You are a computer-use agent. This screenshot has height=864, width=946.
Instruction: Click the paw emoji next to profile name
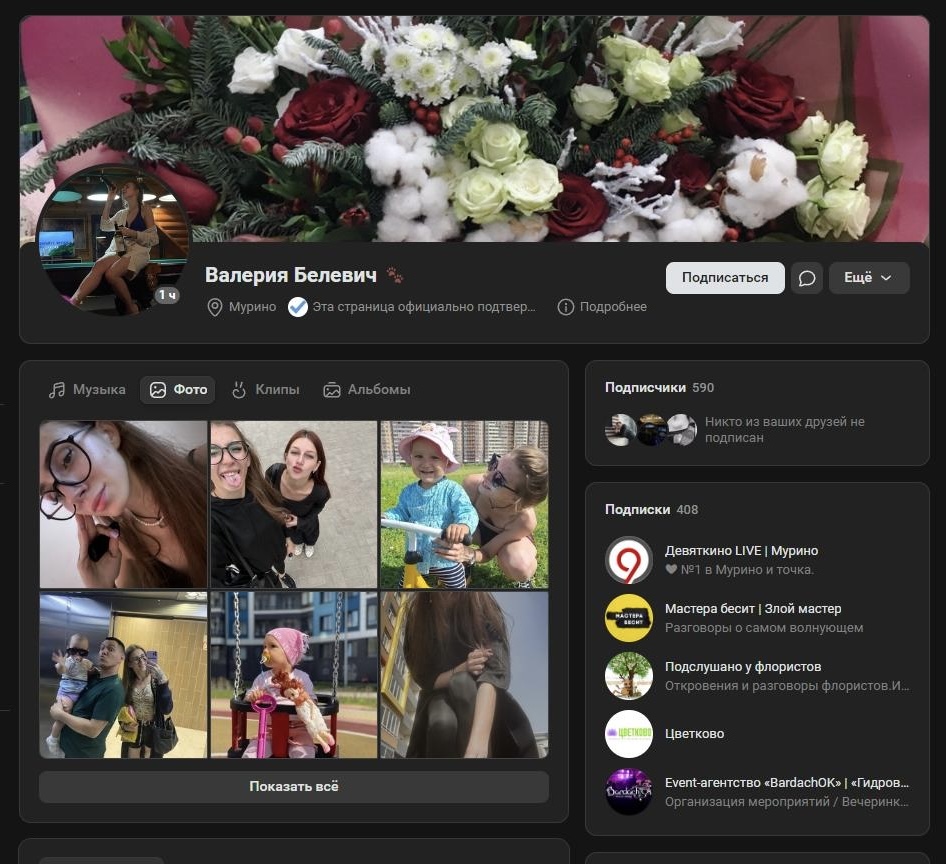[396, 276]
